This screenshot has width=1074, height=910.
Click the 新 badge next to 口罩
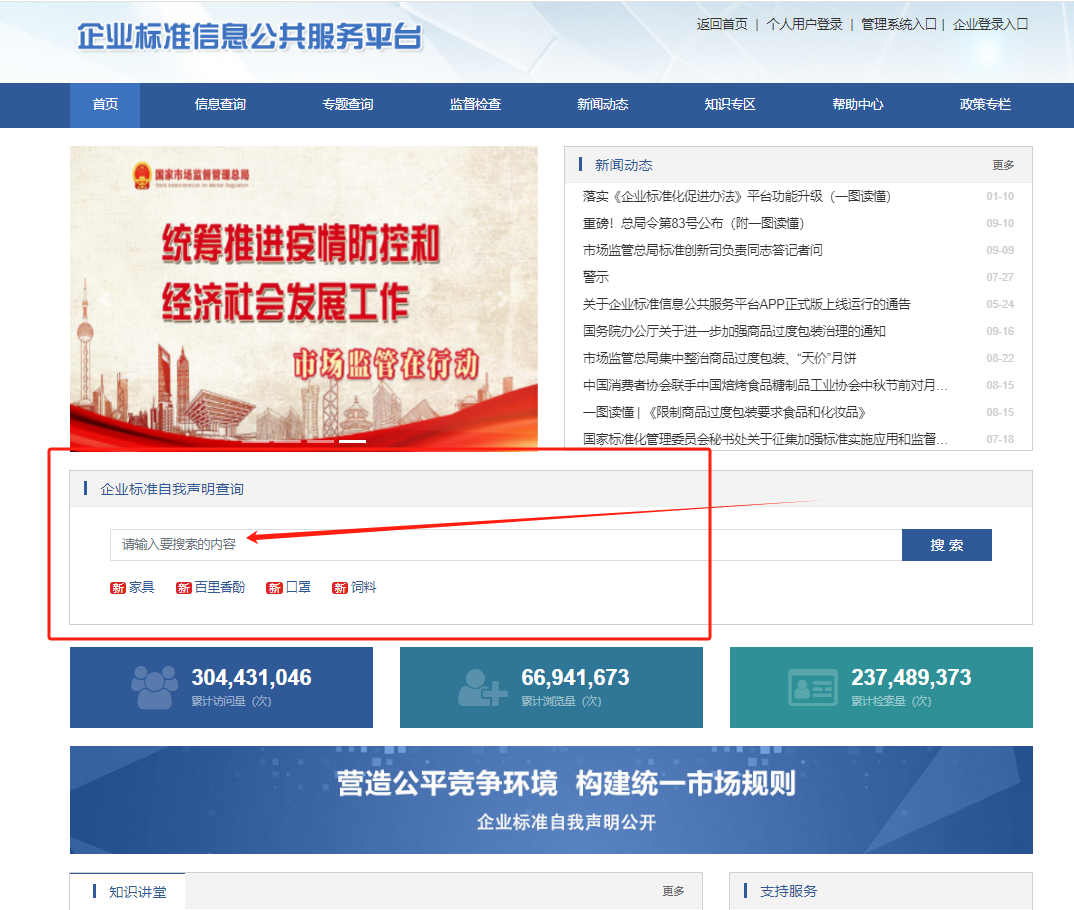coord(271,587)
